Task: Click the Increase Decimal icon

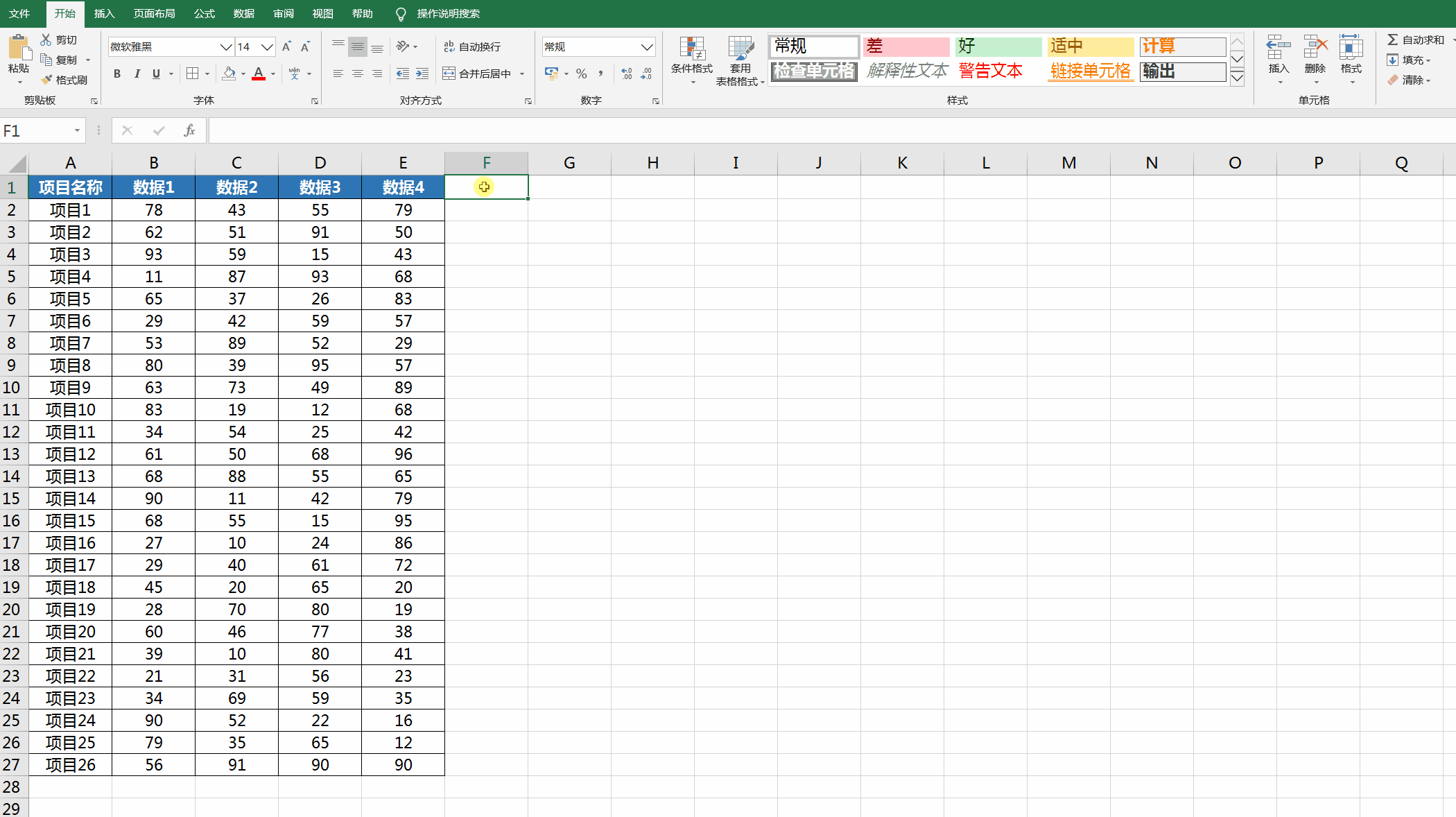Action: click(627, 74)
